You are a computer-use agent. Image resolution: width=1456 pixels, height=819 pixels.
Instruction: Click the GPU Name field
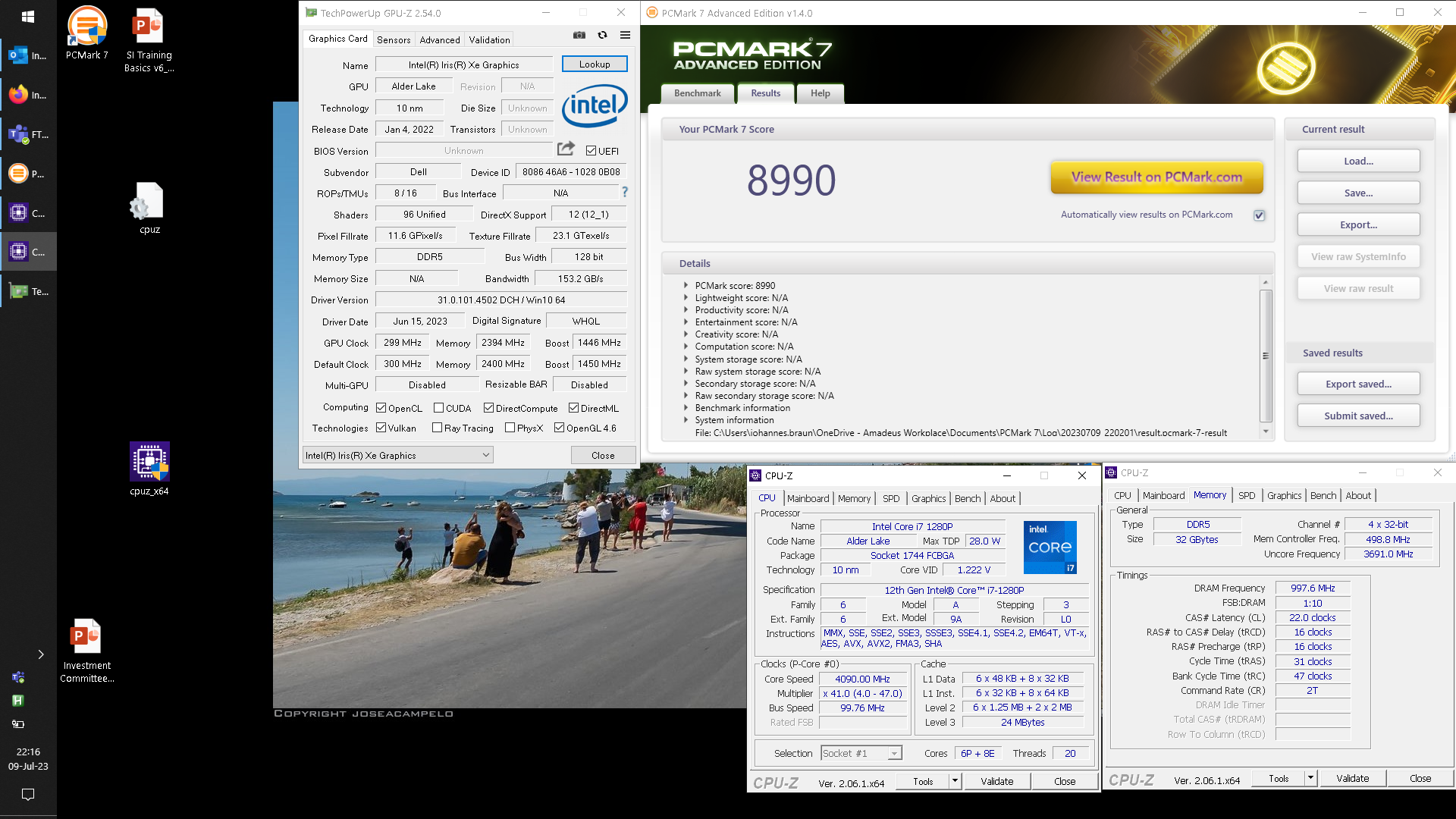click(x=463, y=65)
